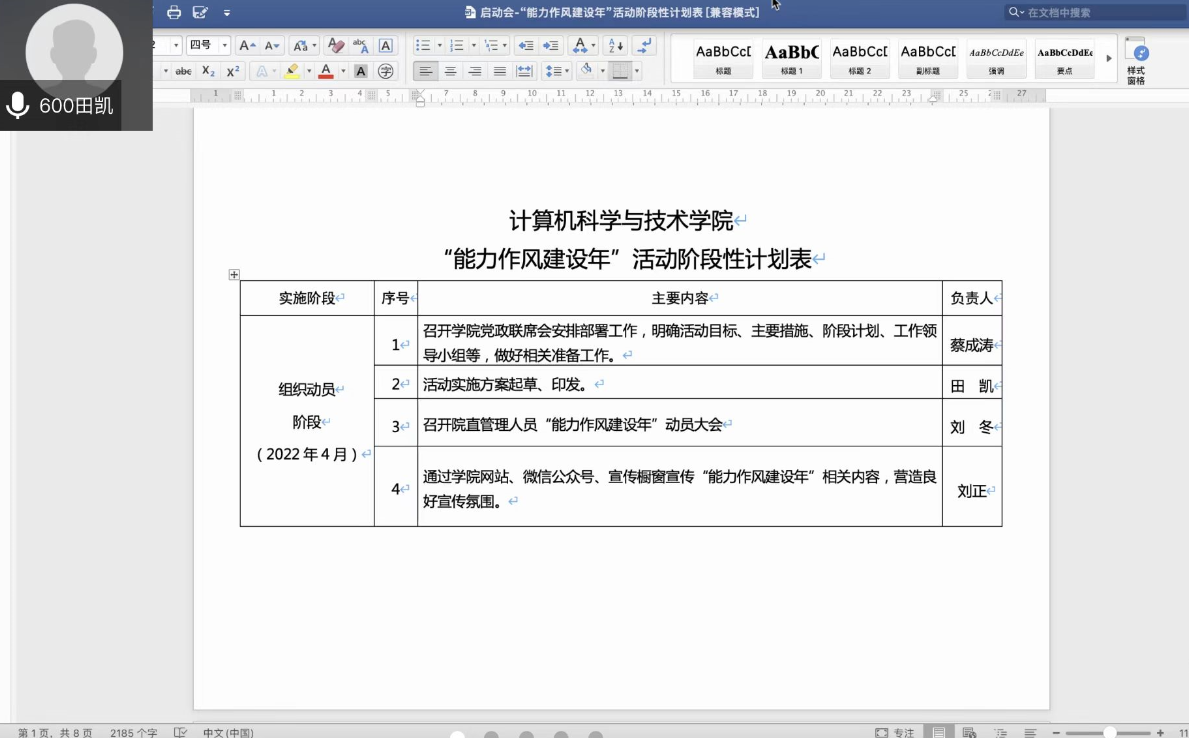Screen dimensions: 1189x738
Task: Apply the 副标题 style
Action: pyautogui.click(x=927, y=58)
